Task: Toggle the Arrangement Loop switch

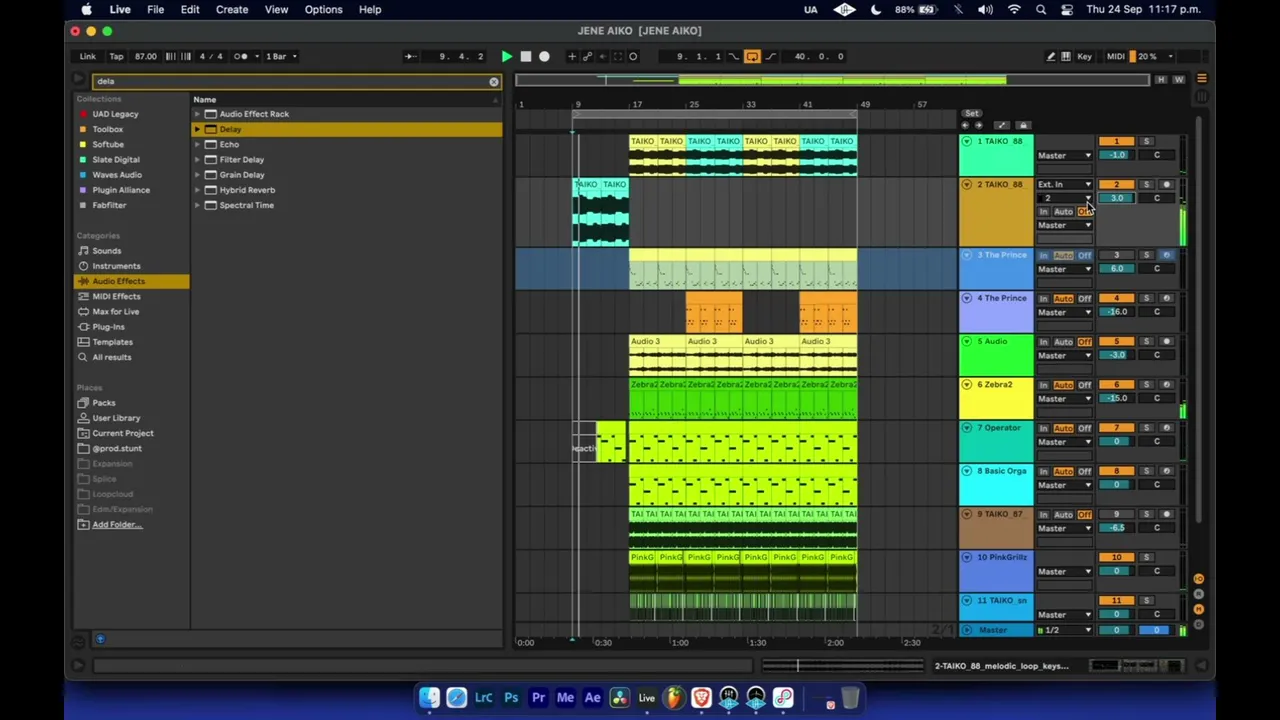Action: 752,56
